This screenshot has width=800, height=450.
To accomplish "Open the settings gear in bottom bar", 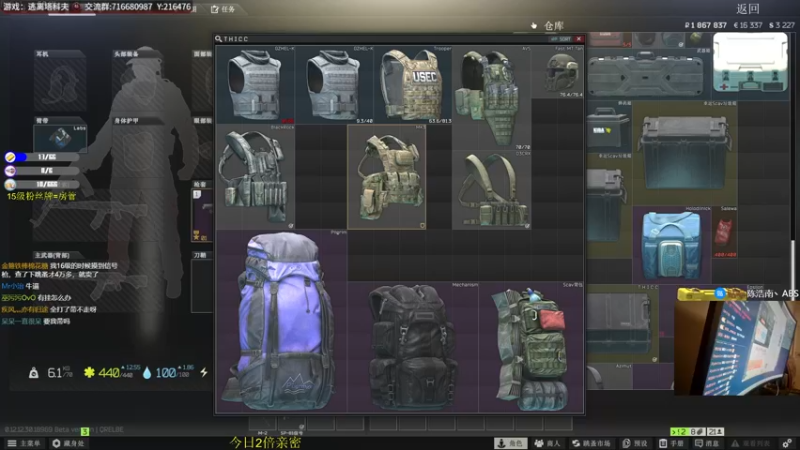I will pyautogui.click(x=787, y=443).
